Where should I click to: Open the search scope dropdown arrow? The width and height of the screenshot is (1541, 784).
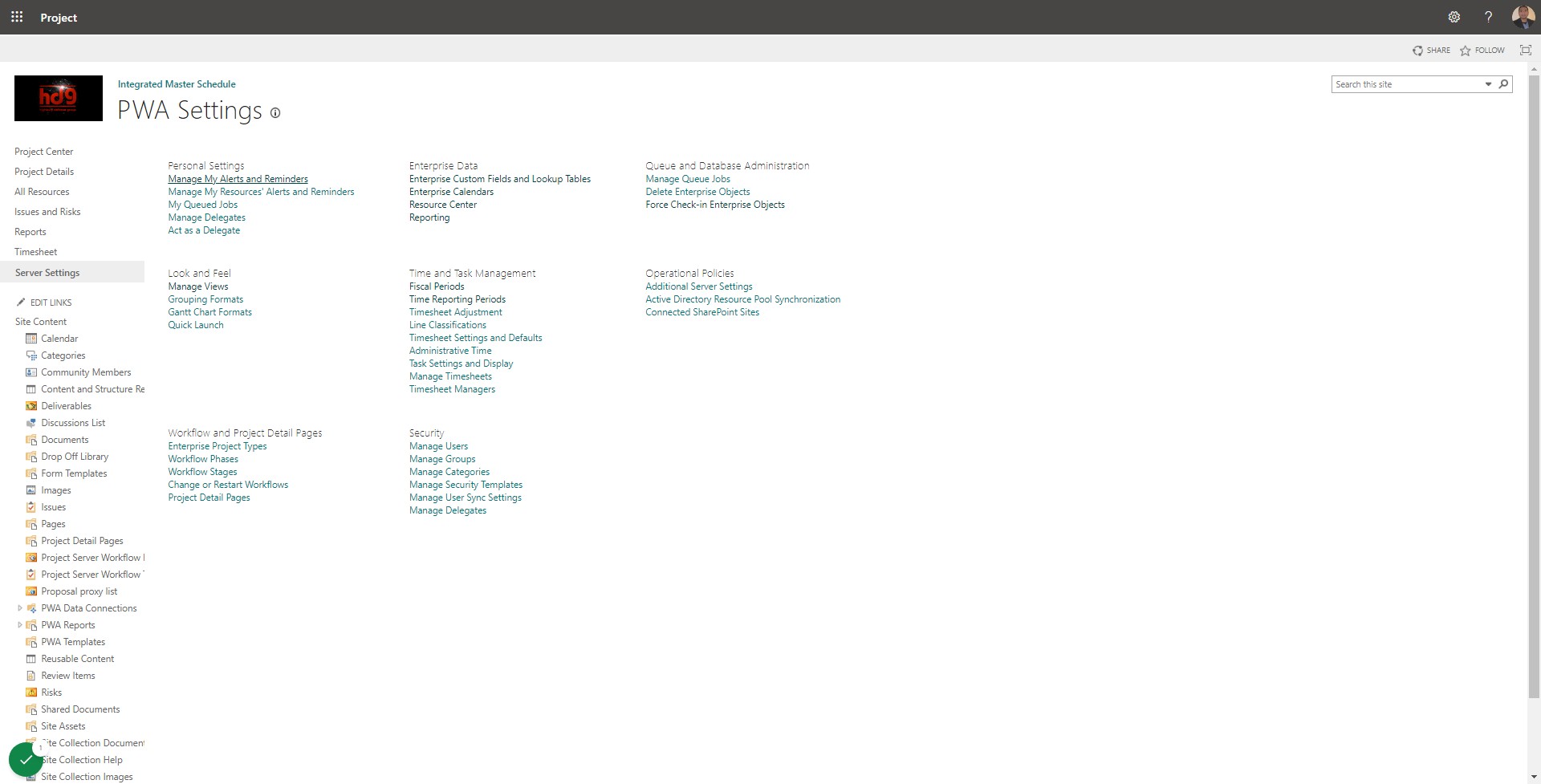click(1488, 84)
